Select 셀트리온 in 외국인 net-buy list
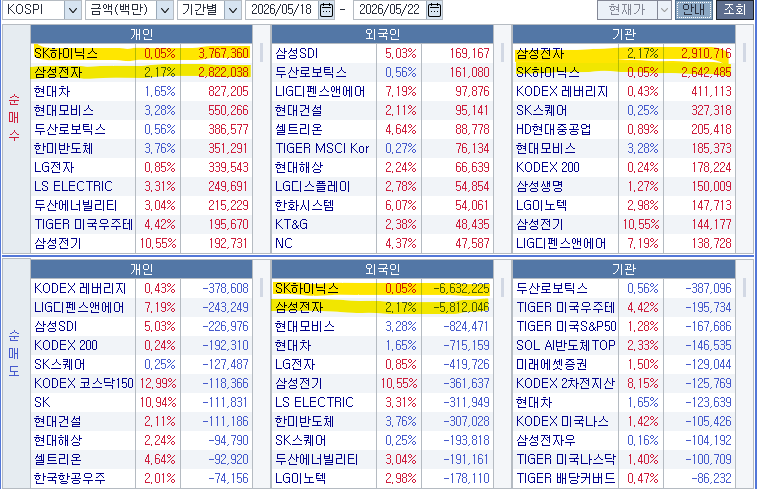Viewport: 757px width, 489px height. coord(298,129)
